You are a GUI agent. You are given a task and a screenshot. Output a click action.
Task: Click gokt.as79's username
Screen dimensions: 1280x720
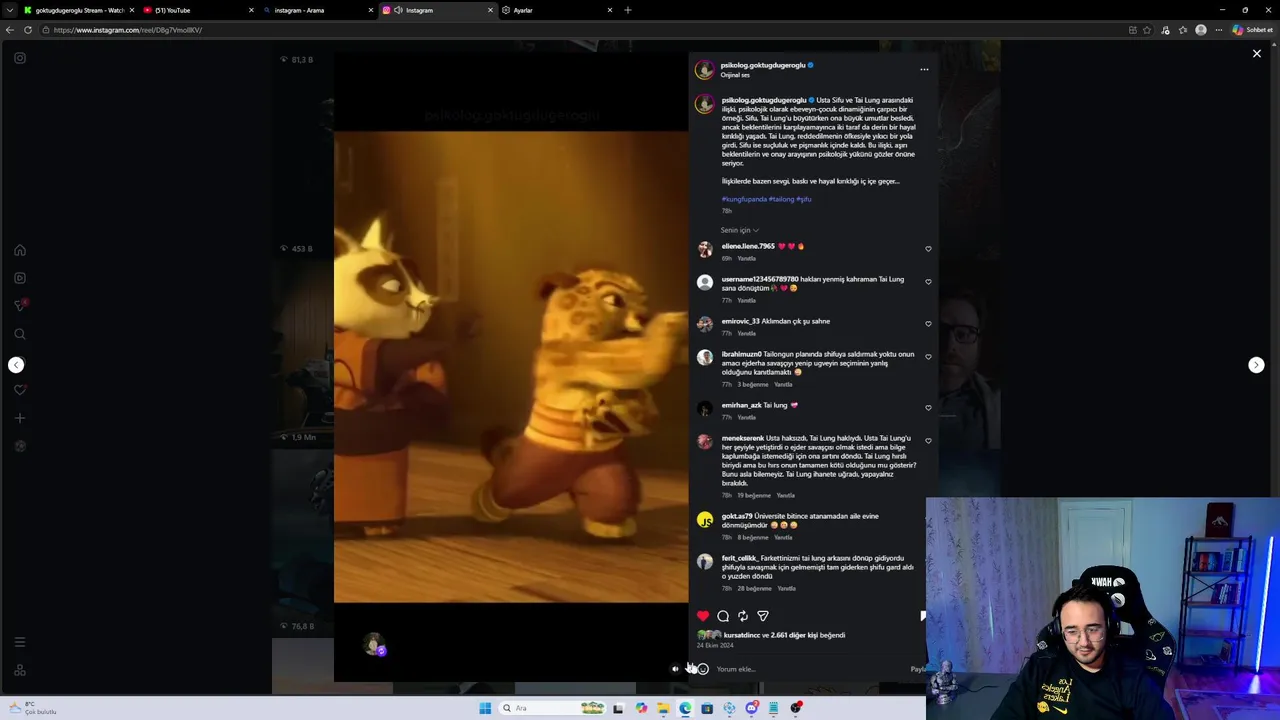[x=737, y=516]
